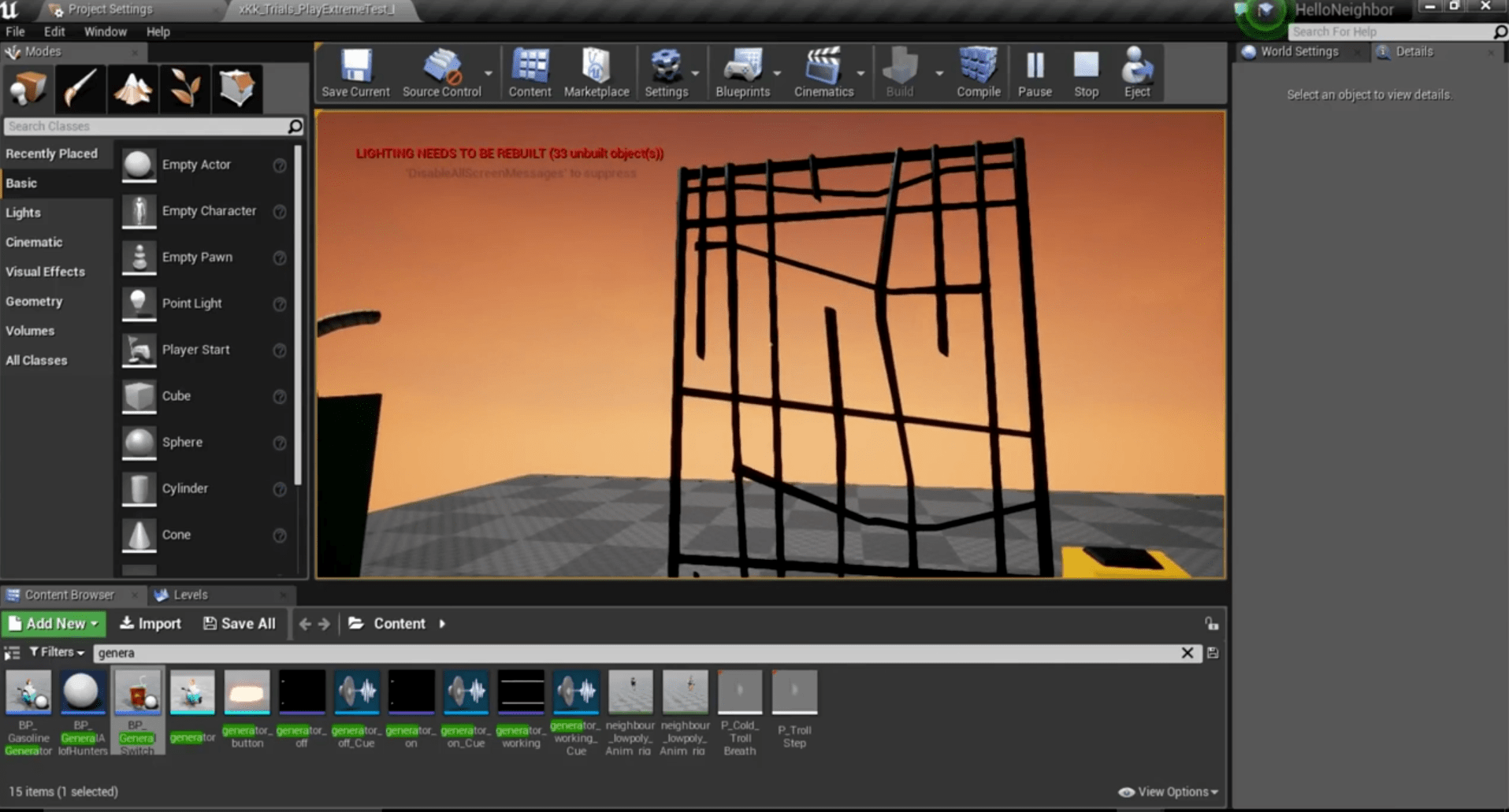Switch to the Details tab
This screenshot has width=1509, height=812.
click(x=1414, y=51)
